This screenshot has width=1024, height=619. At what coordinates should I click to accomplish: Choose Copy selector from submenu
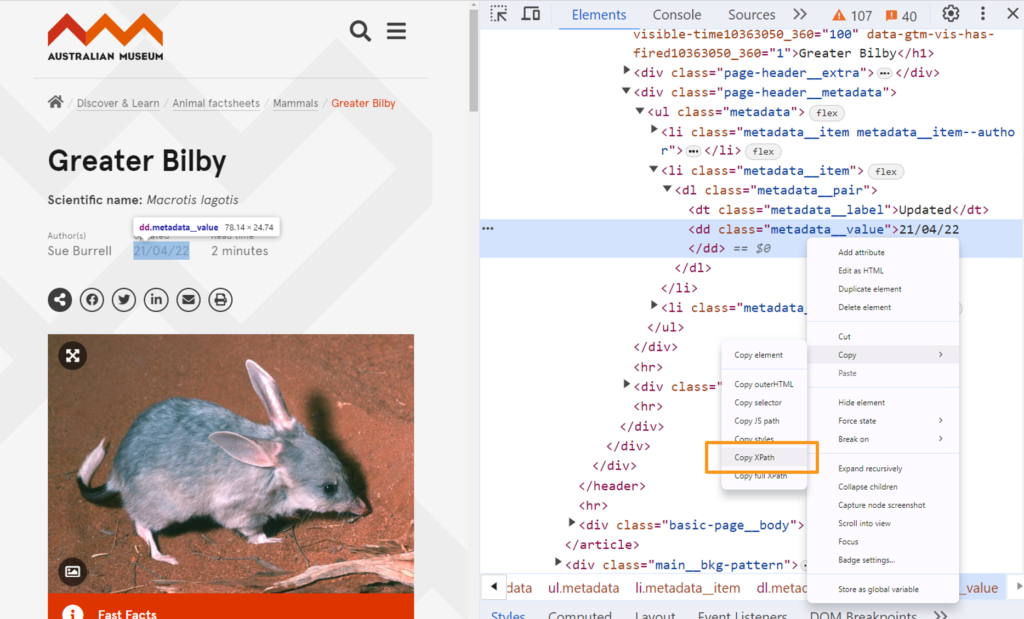(x=758, y=403)
